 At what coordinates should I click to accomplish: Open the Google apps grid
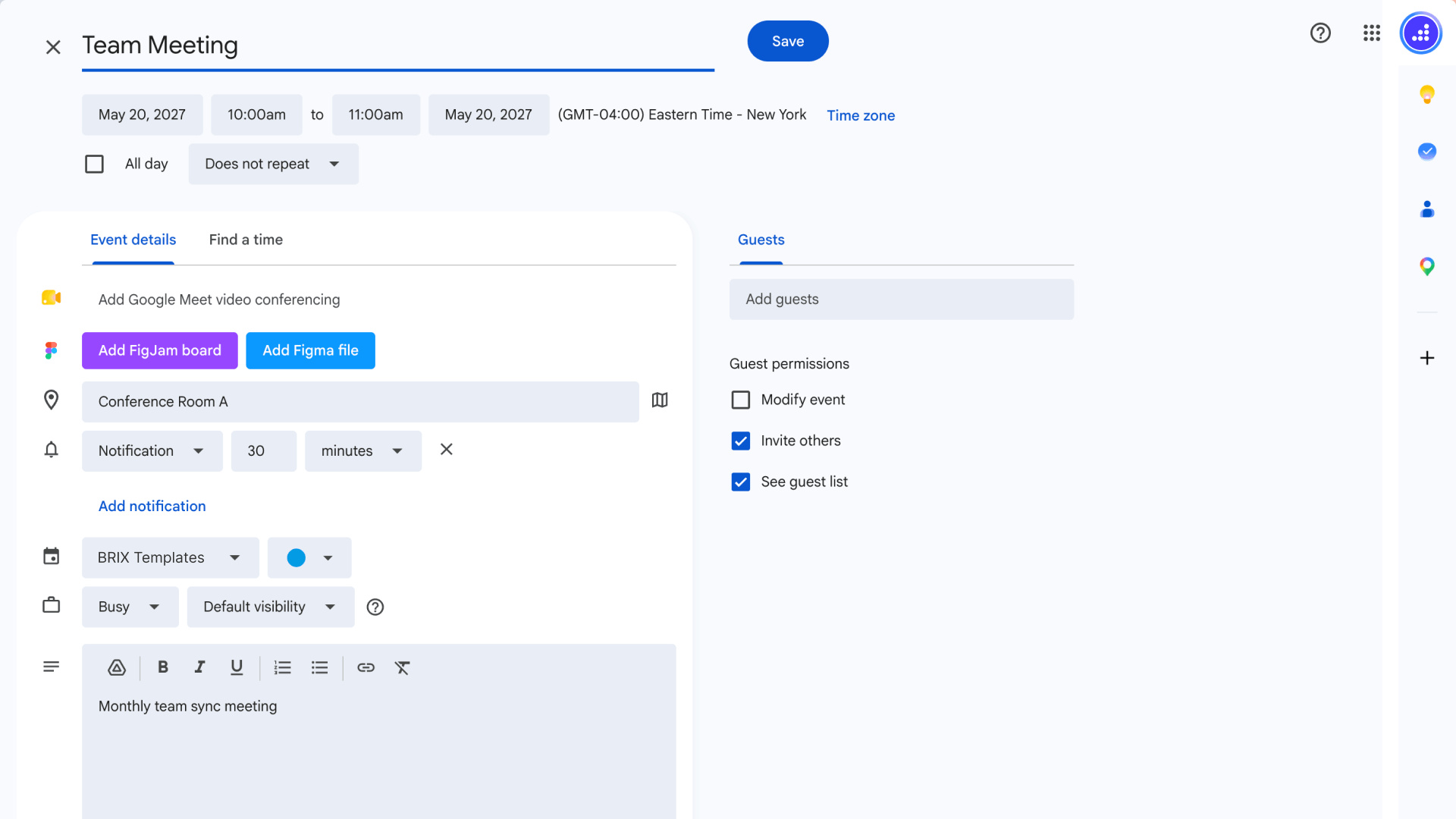tap(1371, 33)
